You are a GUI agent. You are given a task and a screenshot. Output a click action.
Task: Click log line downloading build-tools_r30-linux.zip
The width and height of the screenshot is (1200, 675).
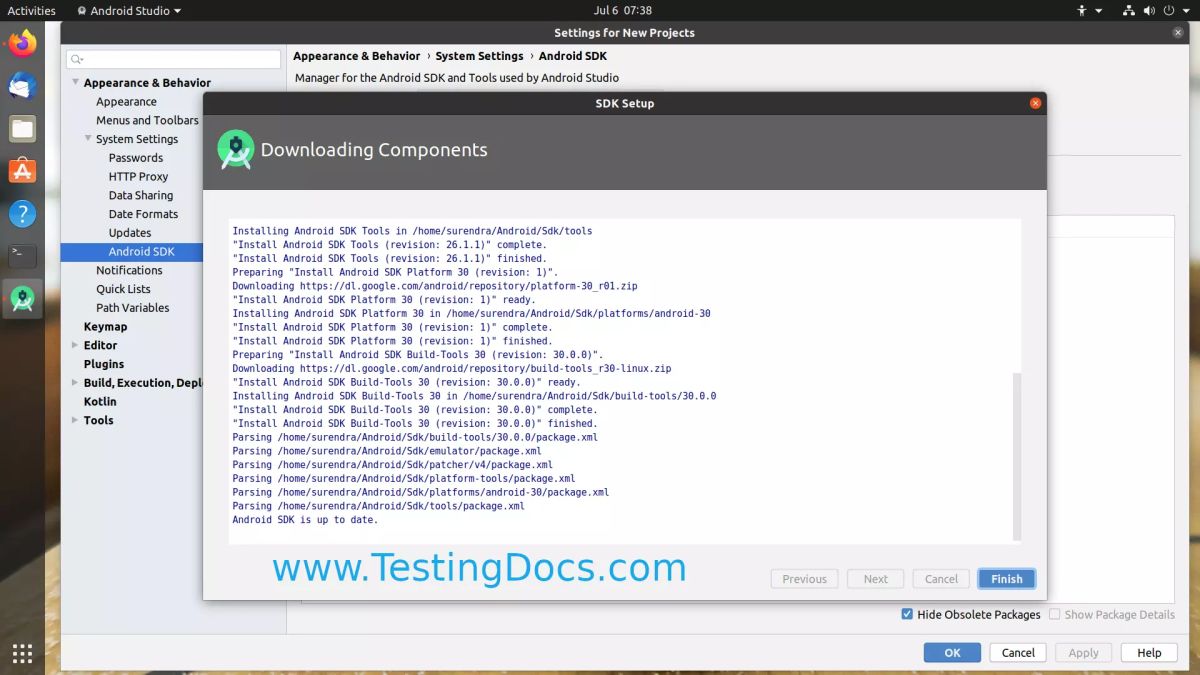(452, 369)
